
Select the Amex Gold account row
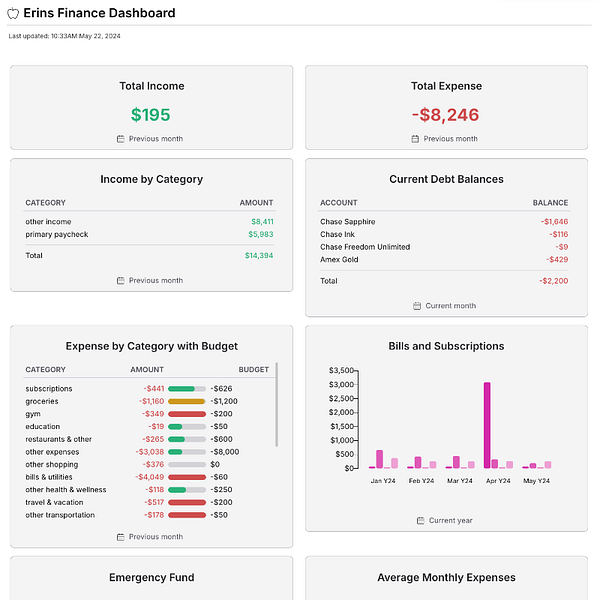tap(444, 259)
